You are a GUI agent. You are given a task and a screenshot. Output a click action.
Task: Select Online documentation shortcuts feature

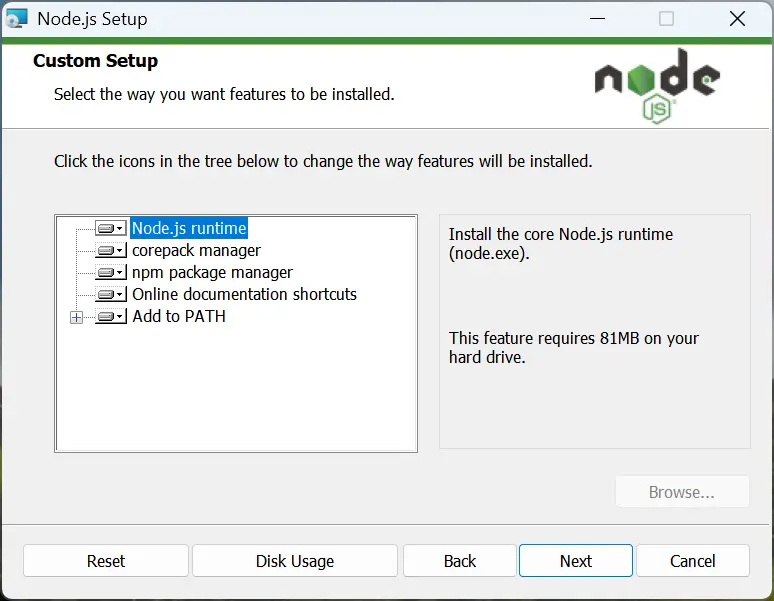[x=244, y=295]
